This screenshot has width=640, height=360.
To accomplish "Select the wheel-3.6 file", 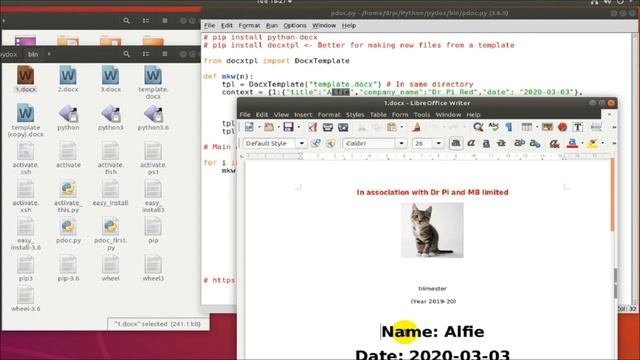I will [25, 299].
